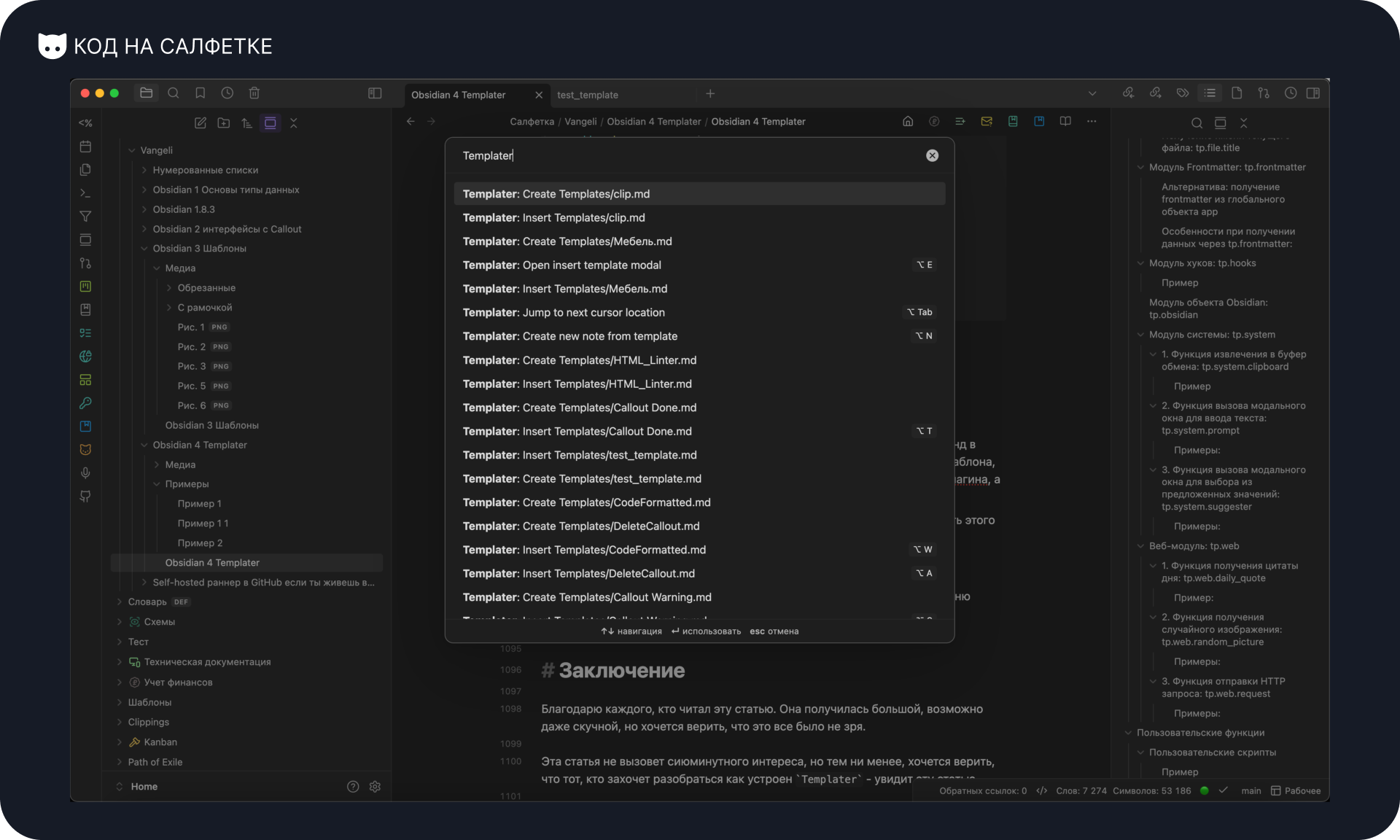Viewport: 1400px width, 840px height.
Task: Open the cat face ribbon icon
Action: coord(85,450)
